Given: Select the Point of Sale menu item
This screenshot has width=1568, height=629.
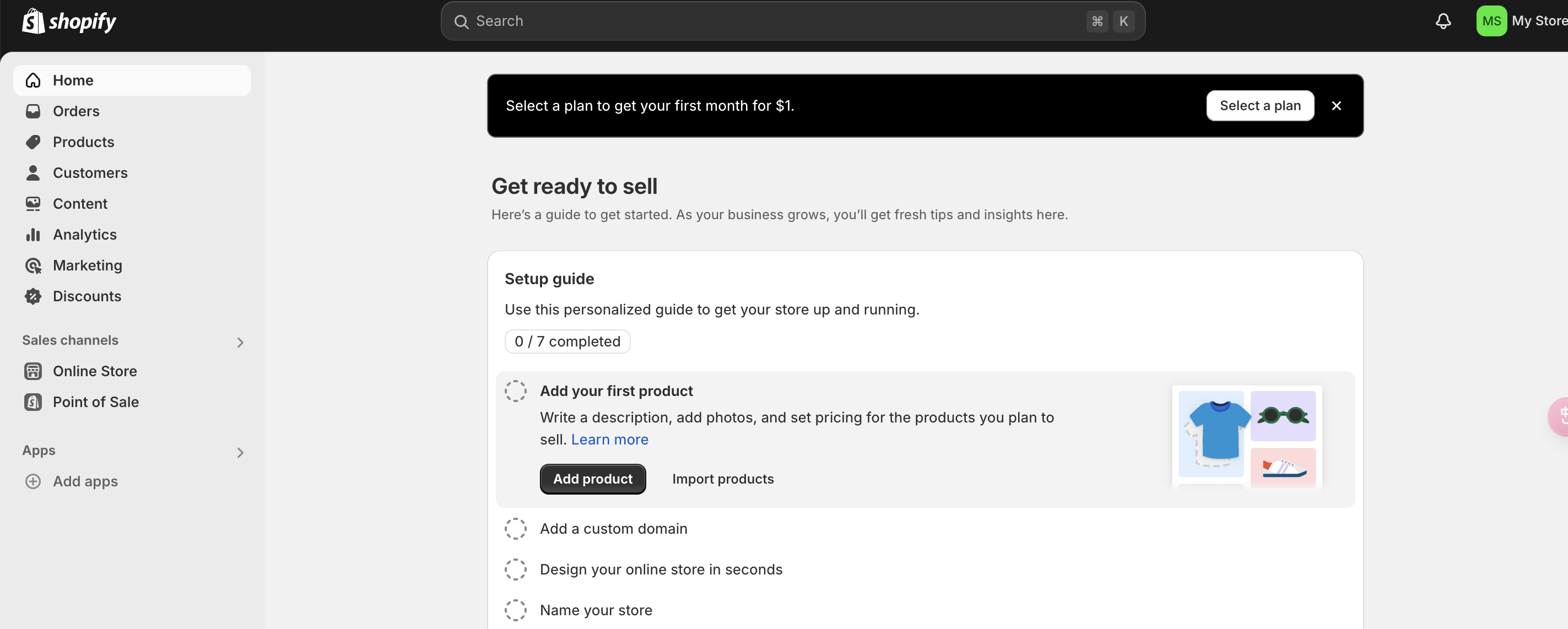Looking at the screenshot, I should [x=96, y=401].
